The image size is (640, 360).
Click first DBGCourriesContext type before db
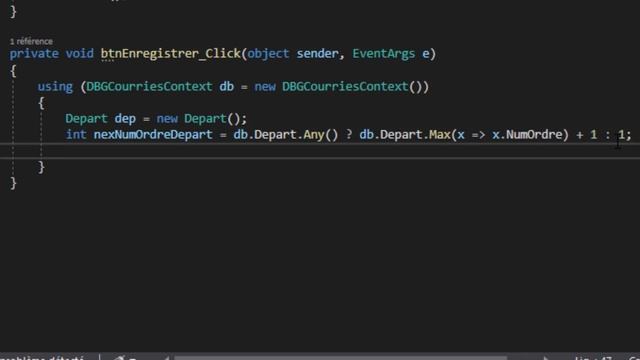tap(149, 87)
